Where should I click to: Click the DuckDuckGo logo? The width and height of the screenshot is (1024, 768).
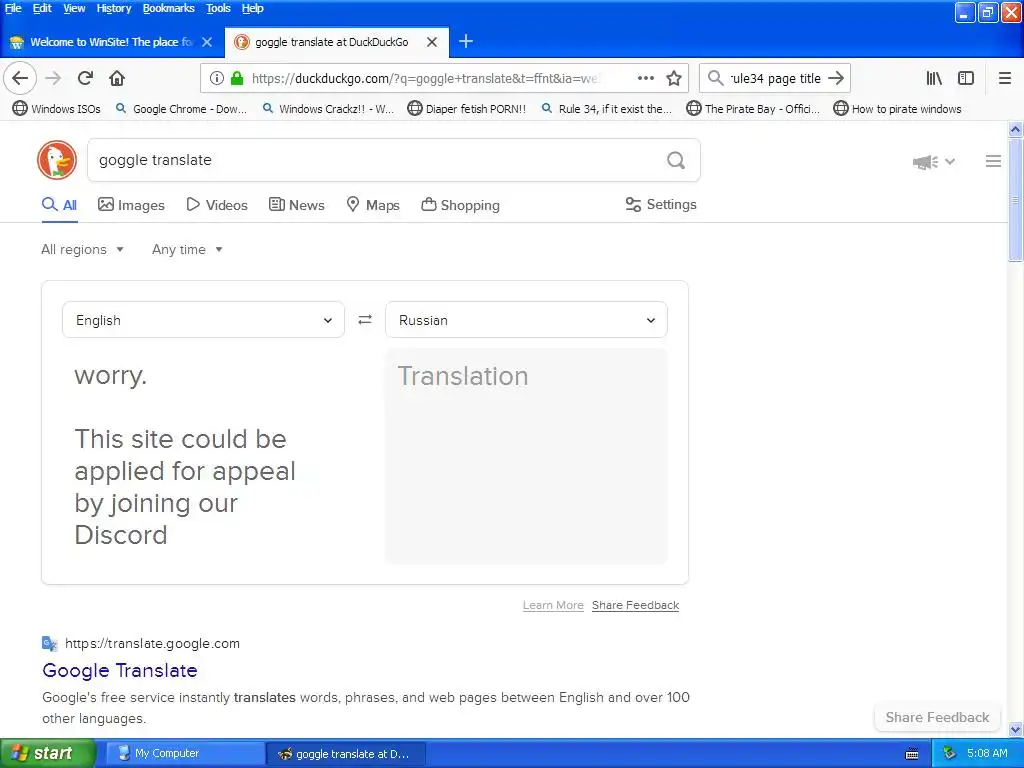point(57,160)
